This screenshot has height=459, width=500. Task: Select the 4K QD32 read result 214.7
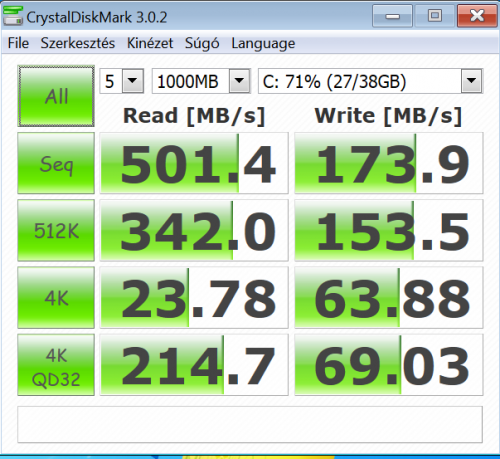tap(194, 365)
